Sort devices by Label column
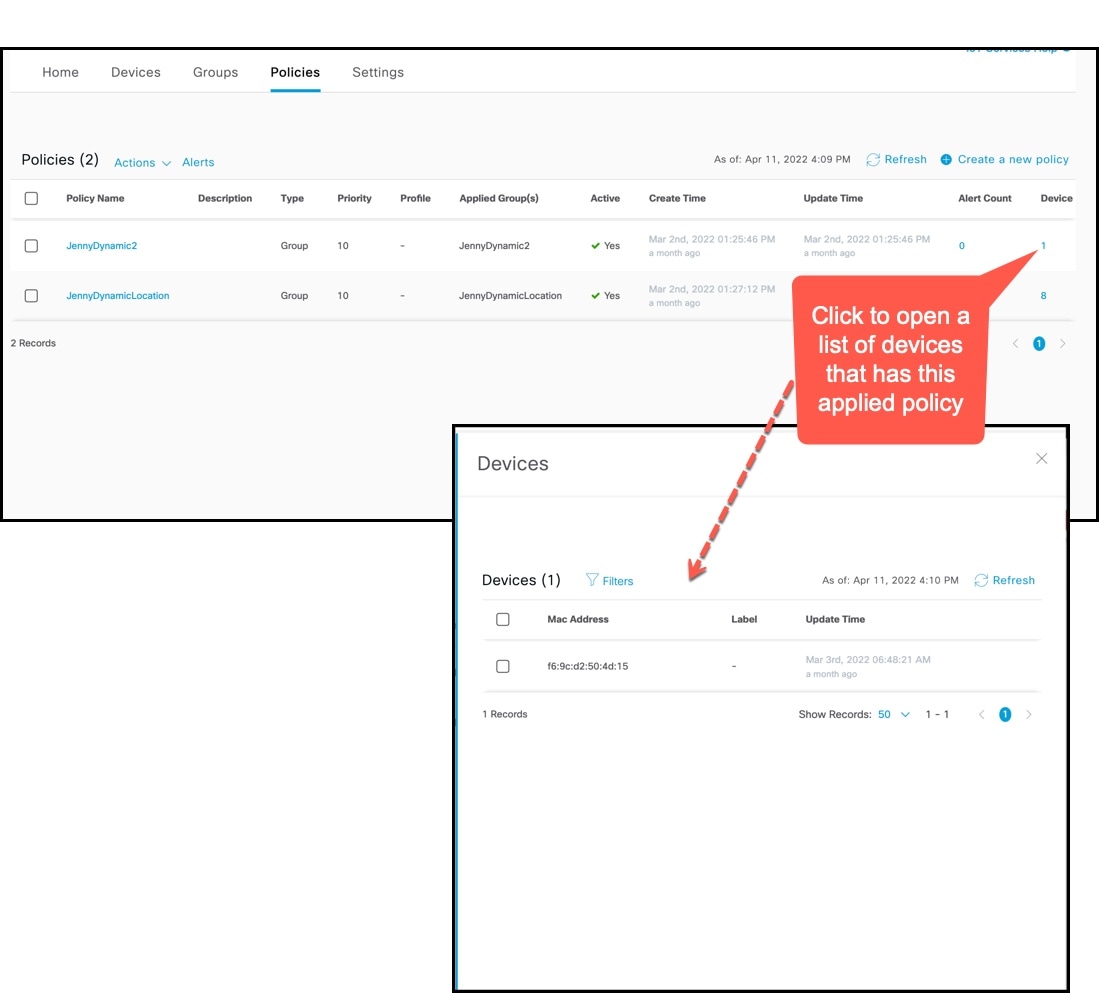 click(x=744, y=619)
